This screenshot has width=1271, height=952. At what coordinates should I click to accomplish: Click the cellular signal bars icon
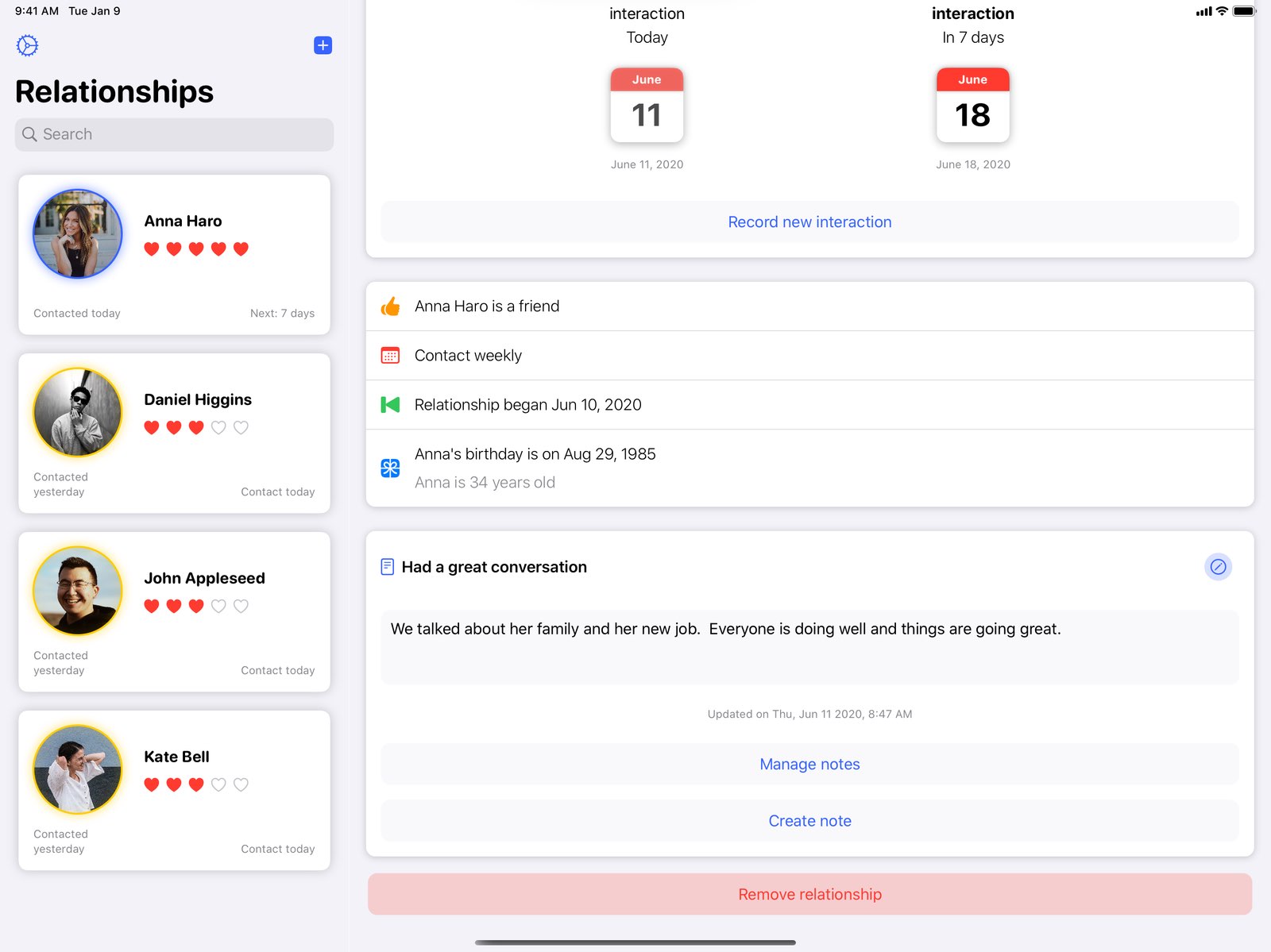pyautogui.click(x=1203, y=11)
